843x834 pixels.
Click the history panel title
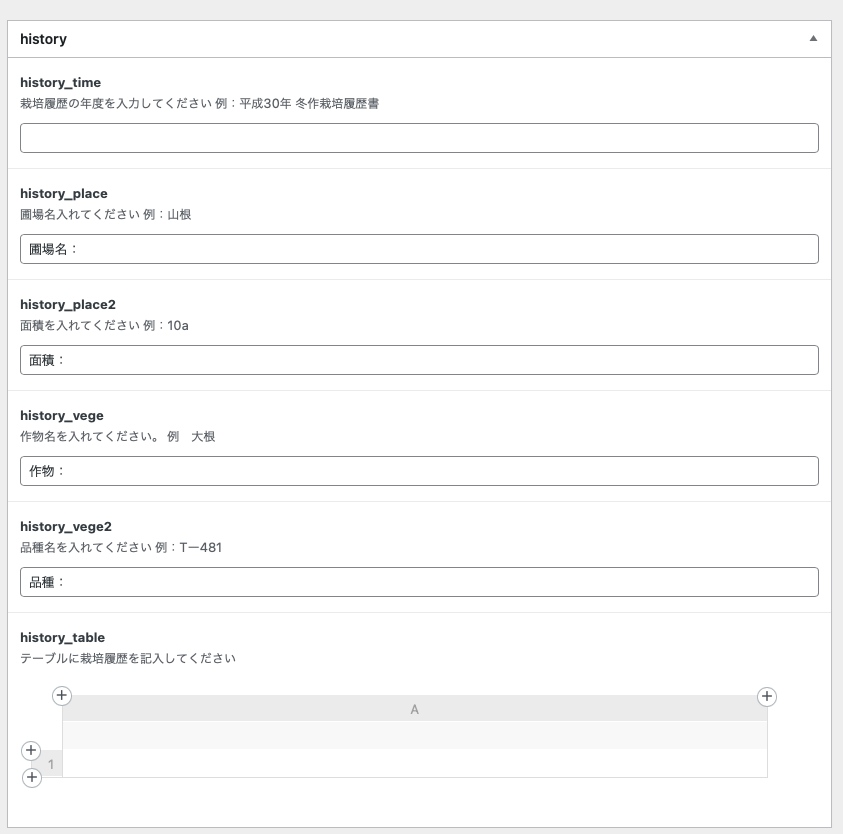click(x=44, y=39)
